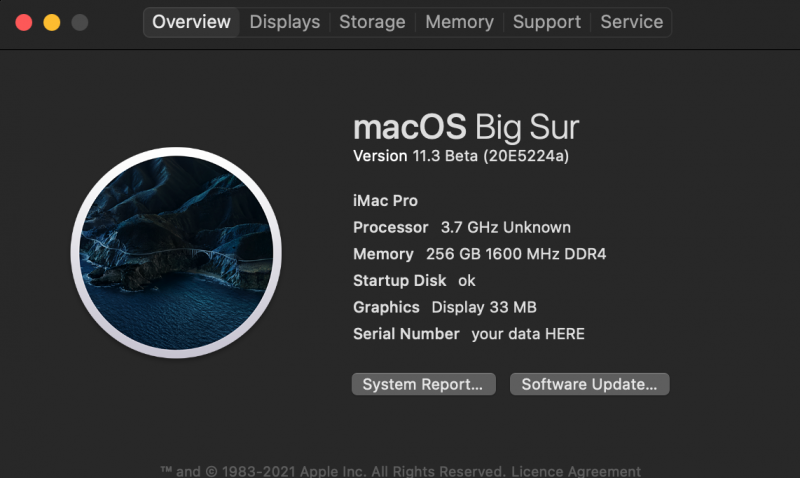Switch to the Overview tab
800x478 pixels.
tap(191, 22)
